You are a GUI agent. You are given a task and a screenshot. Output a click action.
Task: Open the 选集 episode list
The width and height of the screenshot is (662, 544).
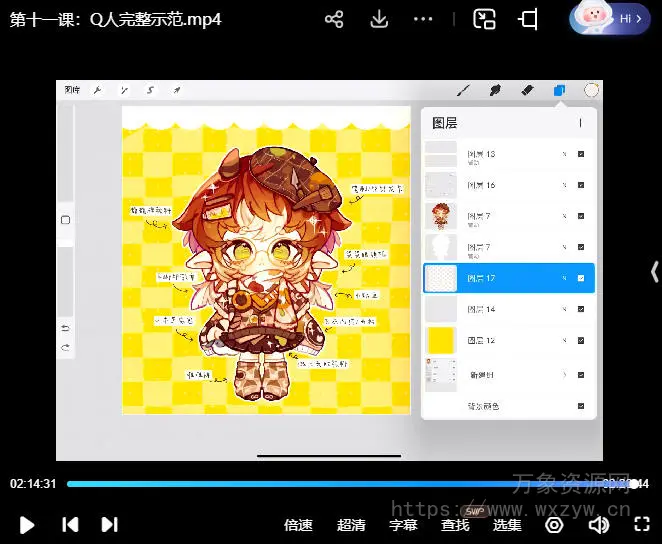tap(507, 525)
